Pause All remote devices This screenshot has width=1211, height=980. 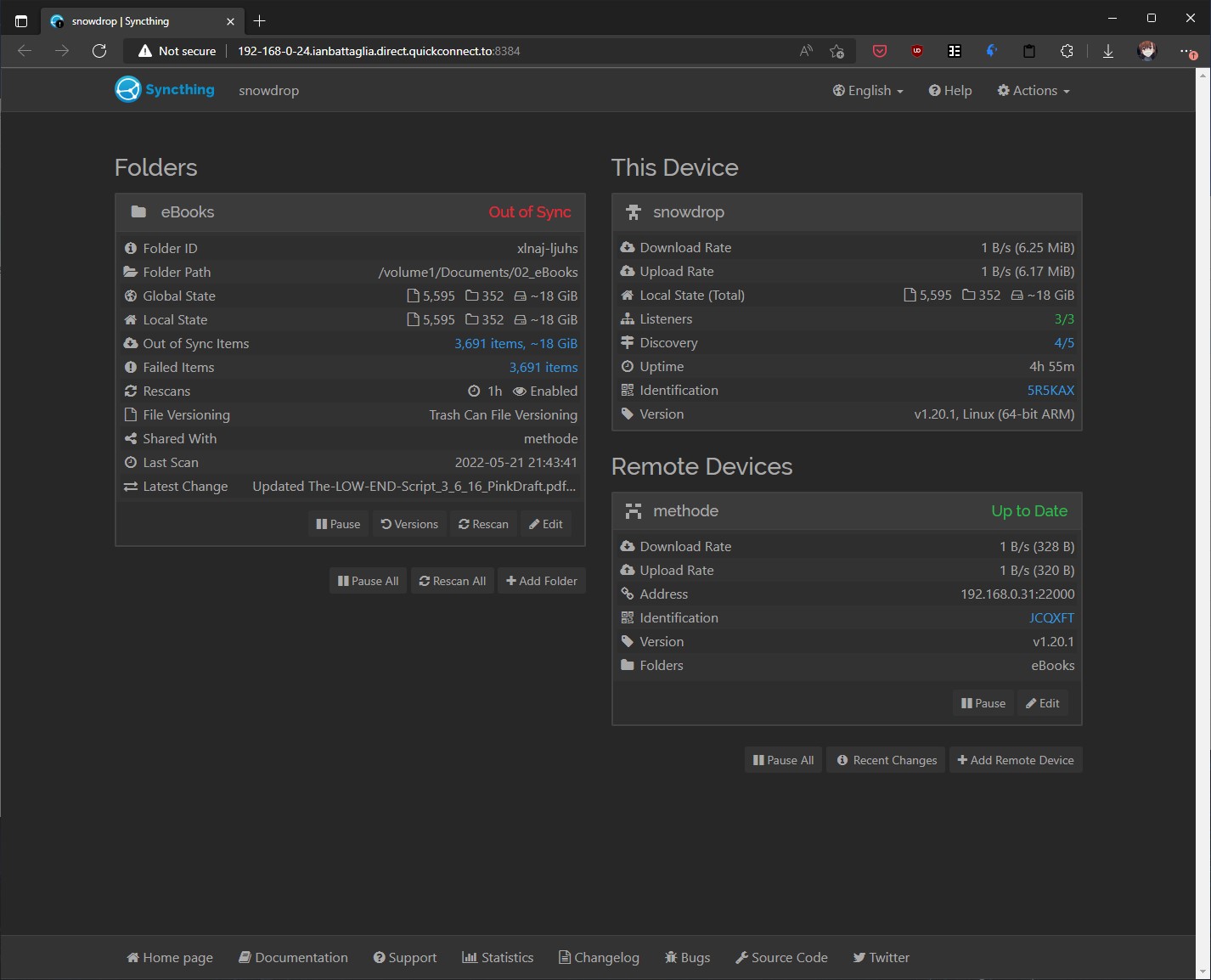tap(783, 760)
